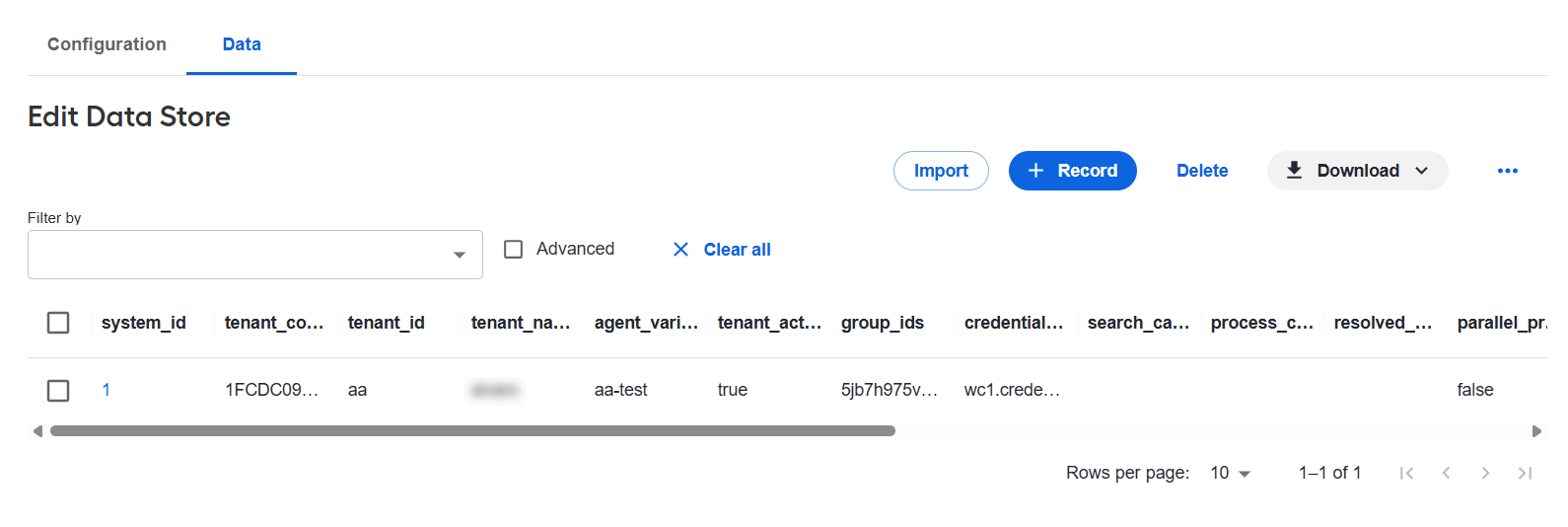The image size is (1568, 527).
Task: Go to the first page of results
Action: [x=1406, y=473]
